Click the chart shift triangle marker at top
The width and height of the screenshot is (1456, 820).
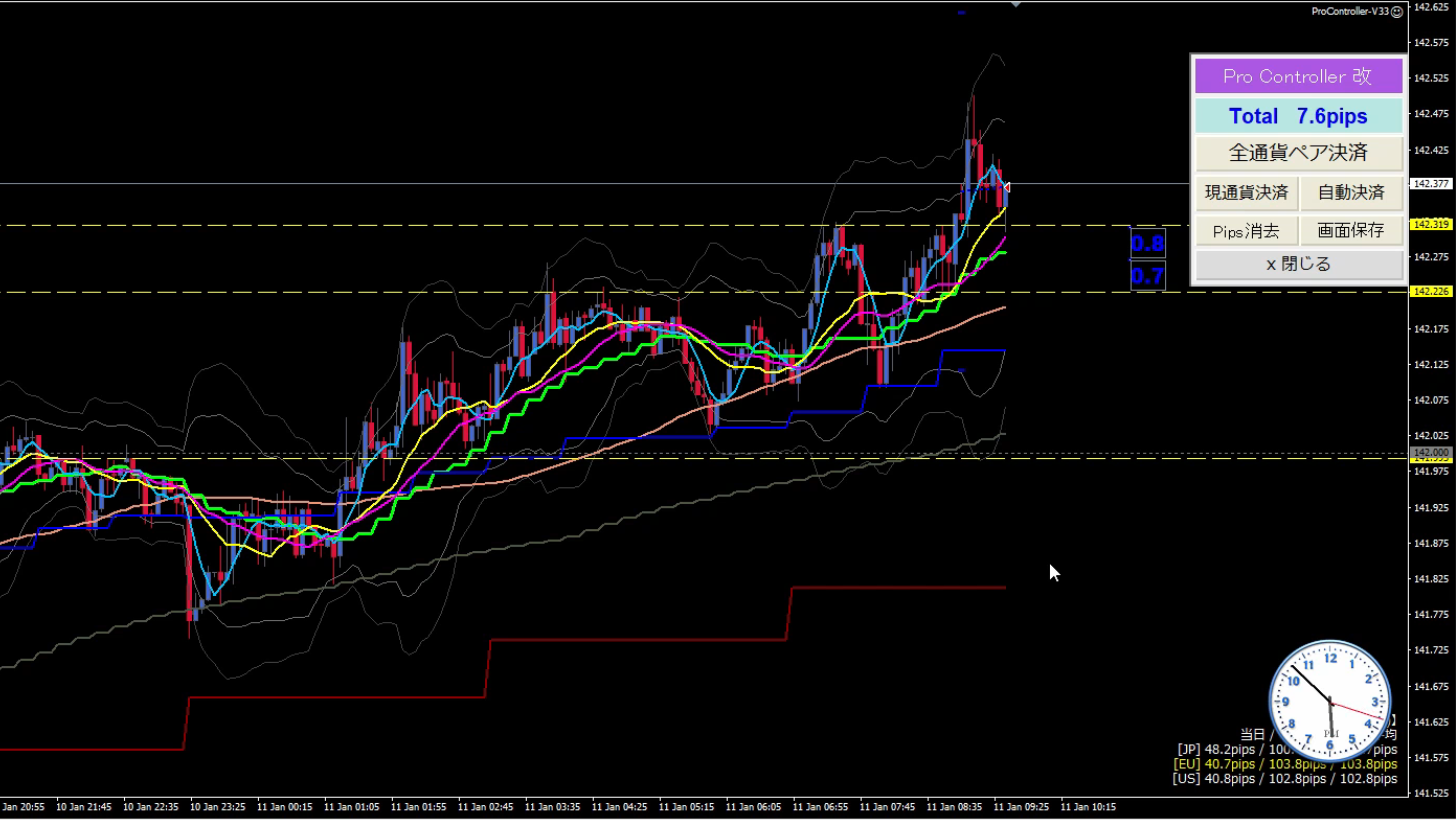point(1016,4)
